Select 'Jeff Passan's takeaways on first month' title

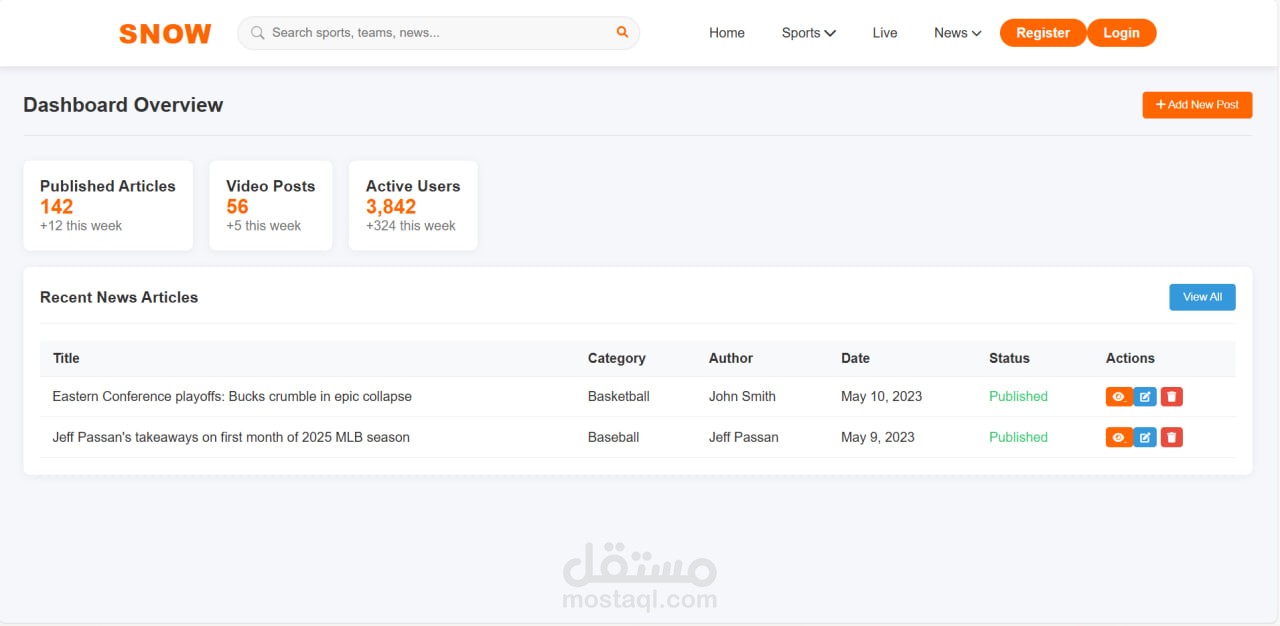[x=231, y=437]
